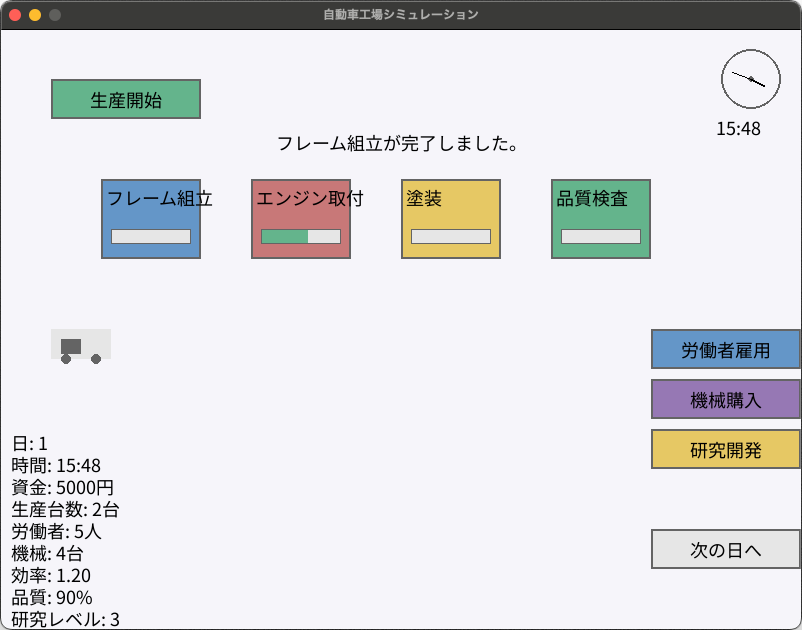Click the 時間: 15:48 status line

[x=56, y=465]
